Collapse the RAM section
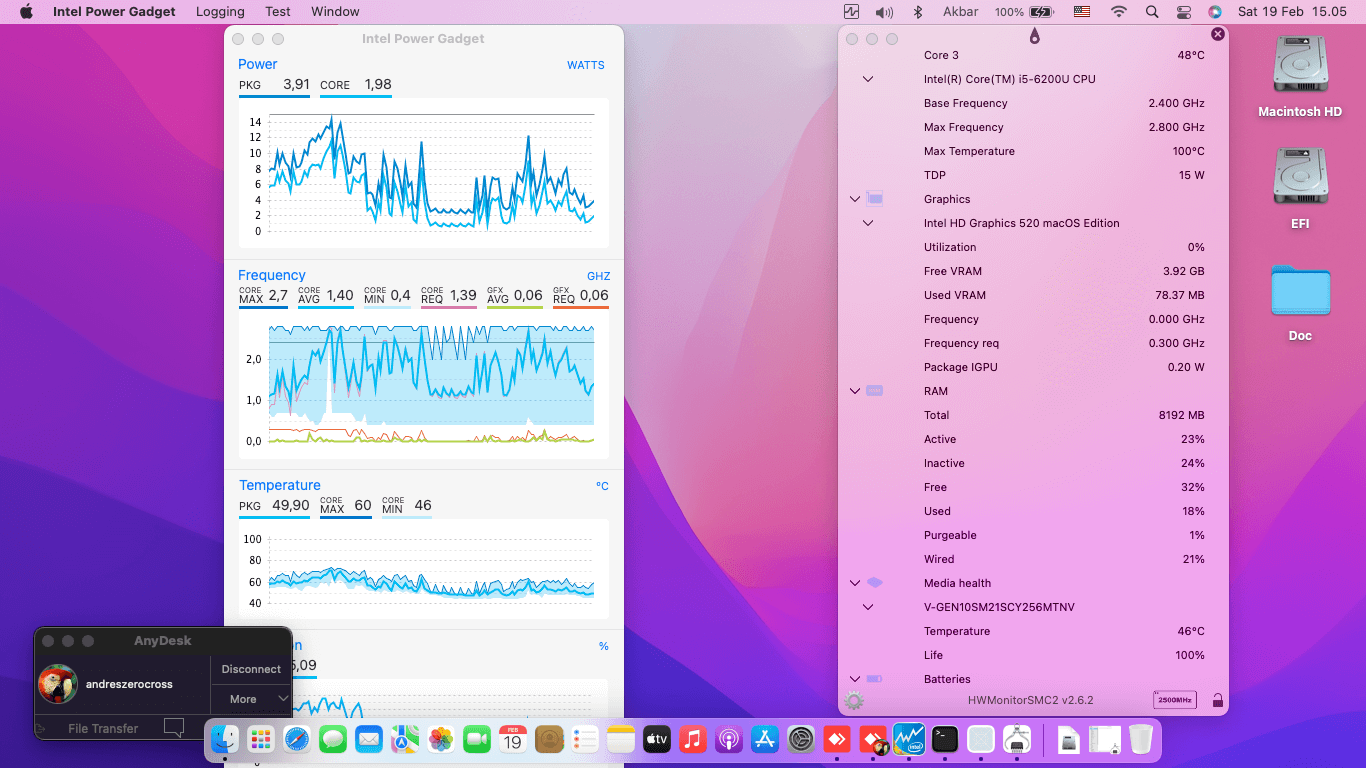This screenshot has width=1366, height=768. (855, 391)
